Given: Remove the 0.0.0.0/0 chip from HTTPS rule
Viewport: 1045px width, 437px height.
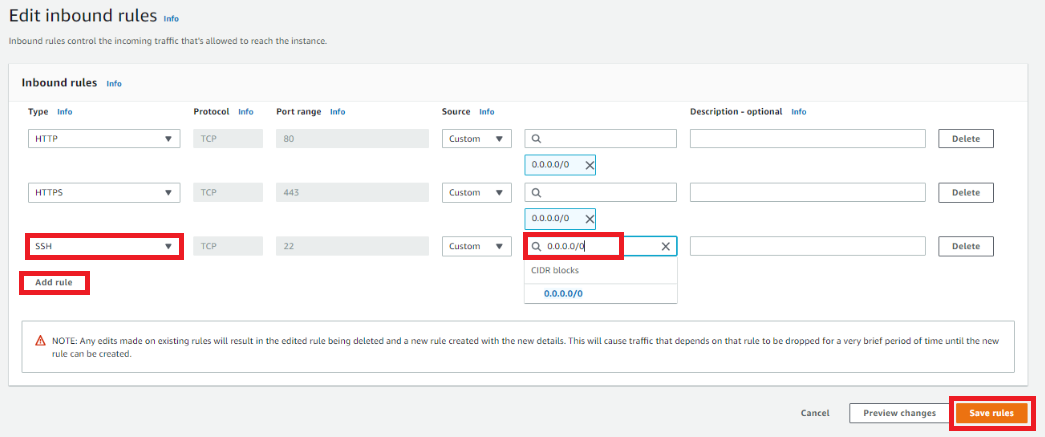Looking at the screenshot, I should click(x=589, y=218).
